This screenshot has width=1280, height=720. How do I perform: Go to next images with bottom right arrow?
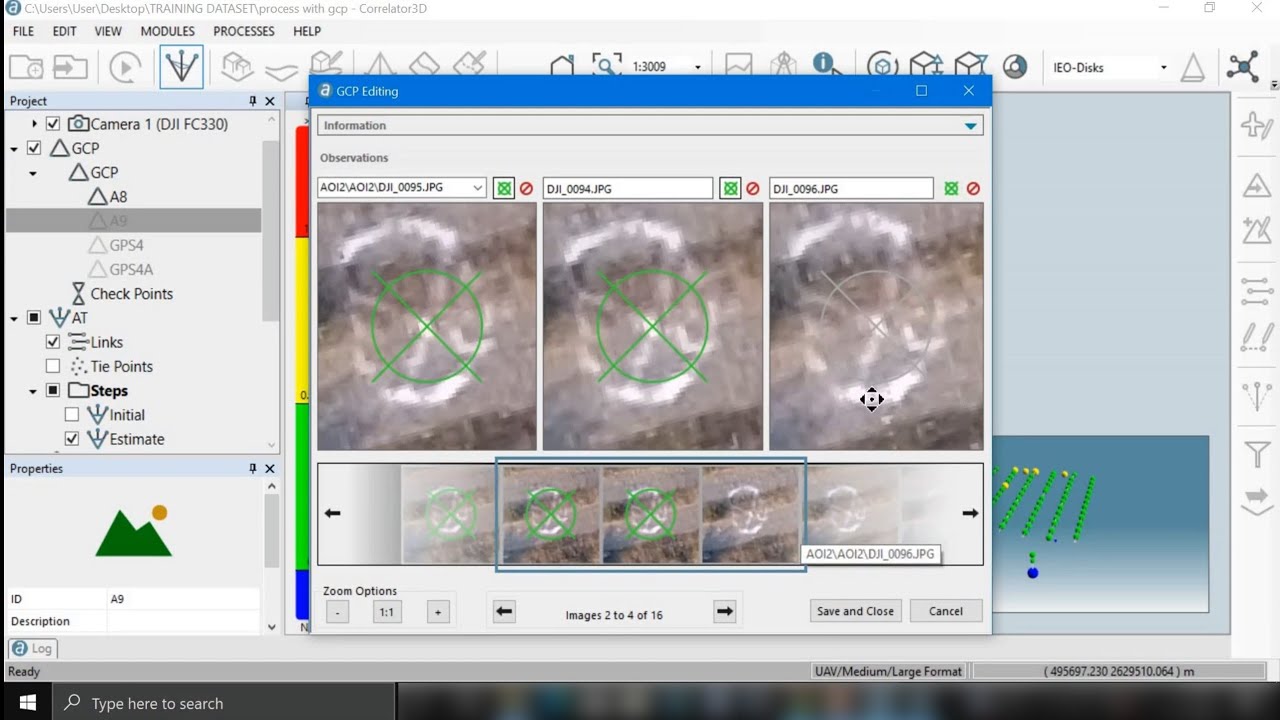tap(725, 611)
